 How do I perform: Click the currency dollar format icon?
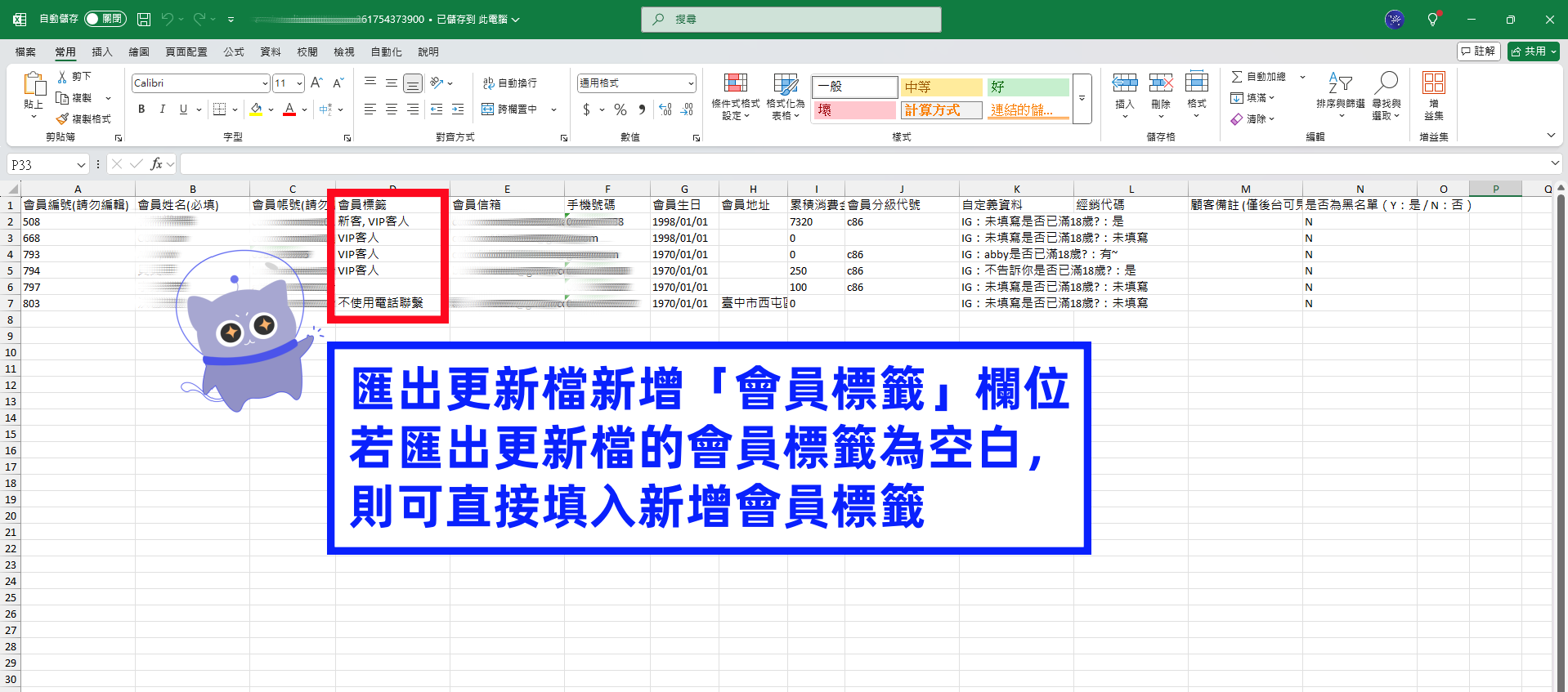coord(586,109)
